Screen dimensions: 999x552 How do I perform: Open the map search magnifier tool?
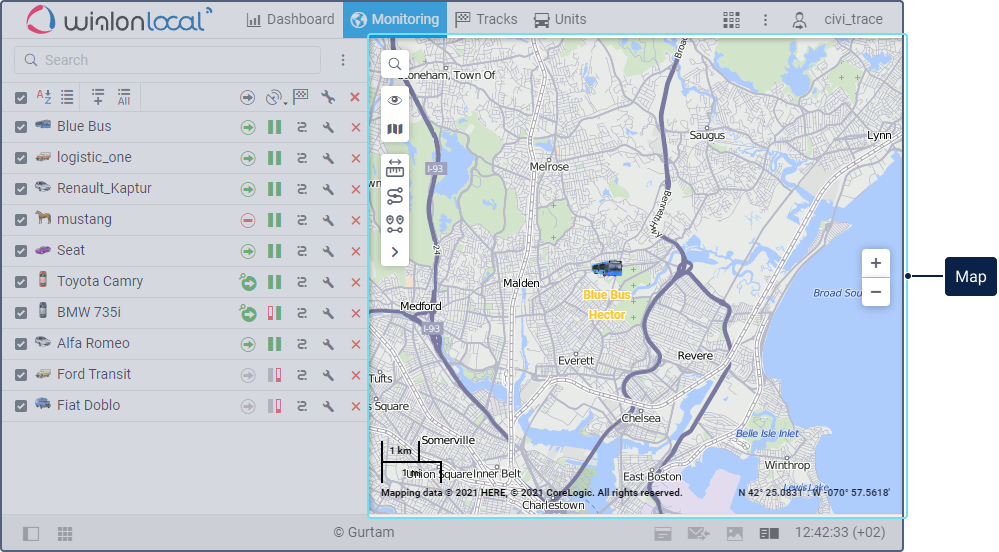(x=395, y=64)
